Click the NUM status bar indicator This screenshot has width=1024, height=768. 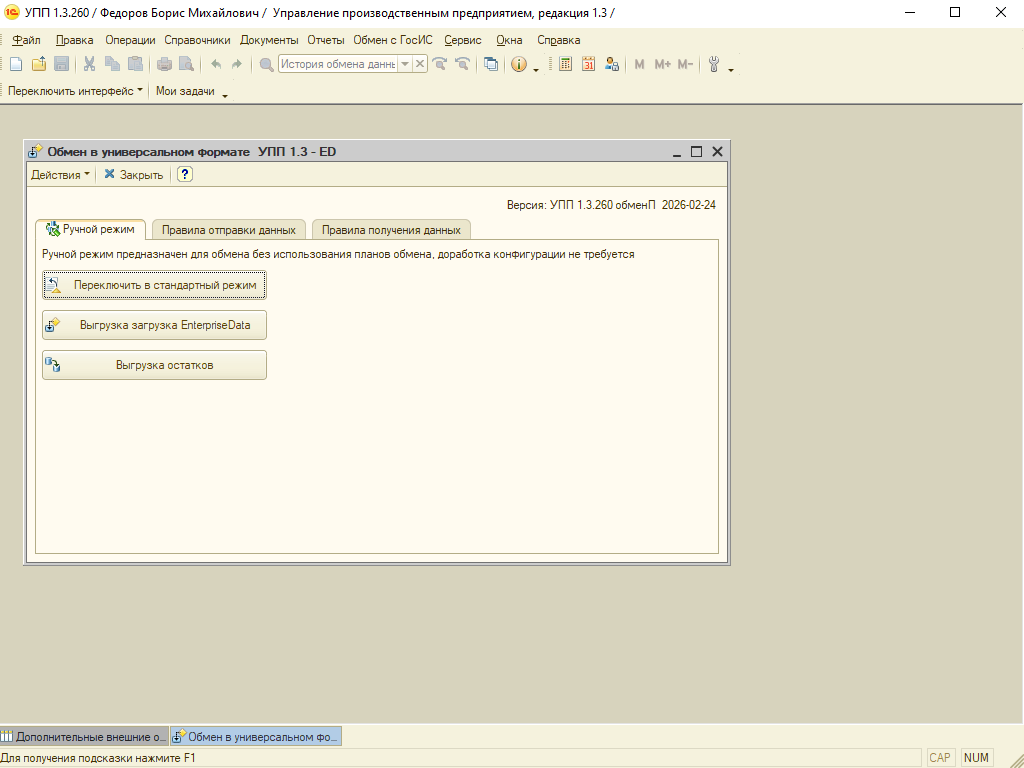(x=976, y=758)
